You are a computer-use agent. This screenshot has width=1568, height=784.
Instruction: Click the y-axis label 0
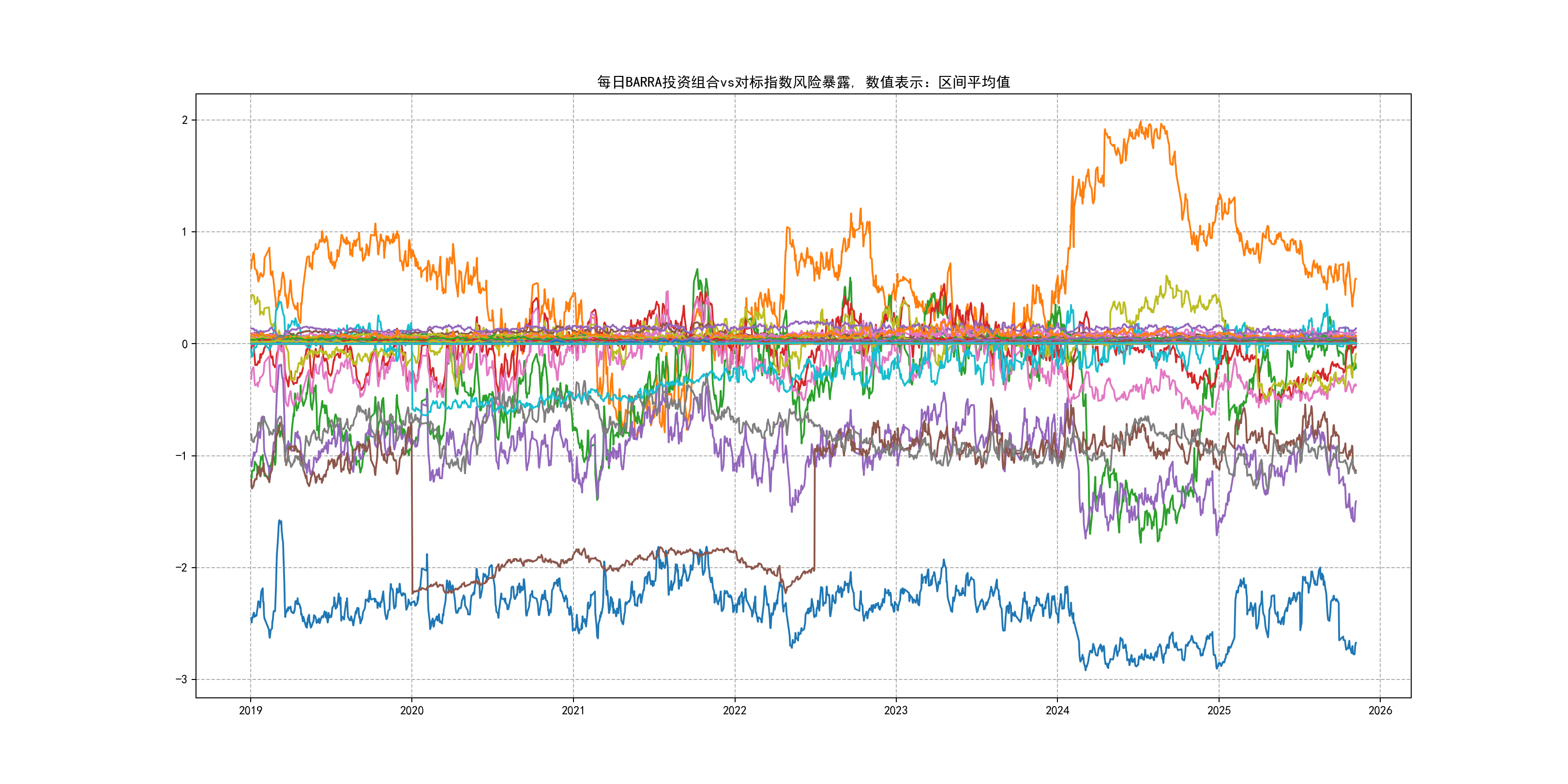point(184,344)
